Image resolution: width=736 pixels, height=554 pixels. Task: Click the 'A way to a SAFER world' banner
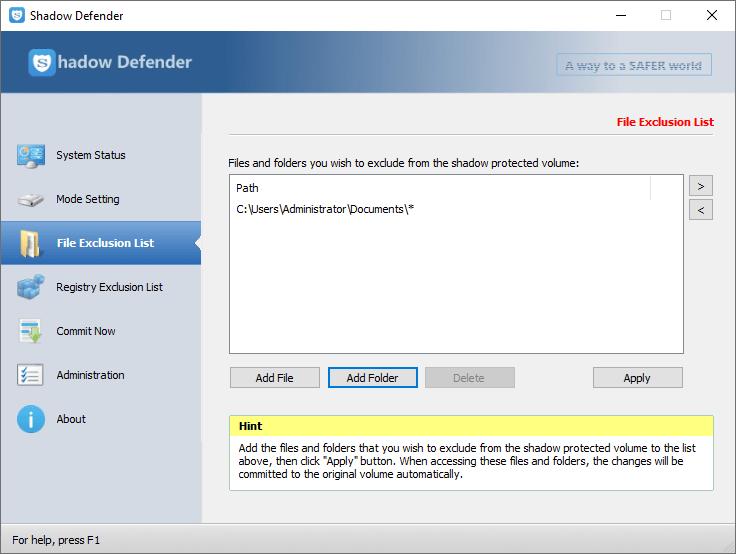tap(634, 65)
